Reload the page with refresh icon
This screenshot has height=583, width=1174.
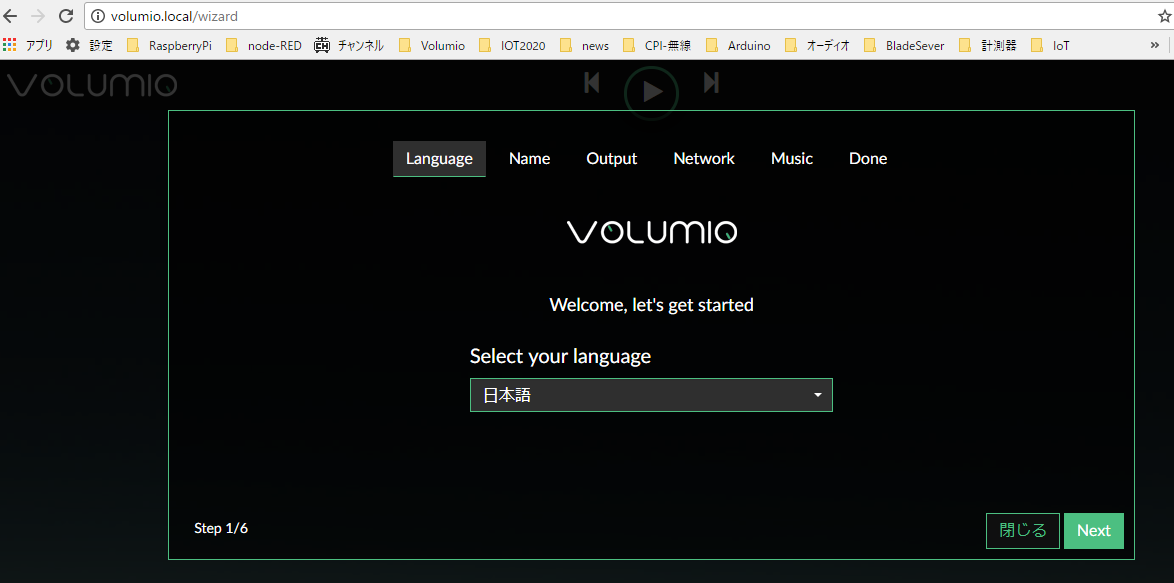coord(66,16)
